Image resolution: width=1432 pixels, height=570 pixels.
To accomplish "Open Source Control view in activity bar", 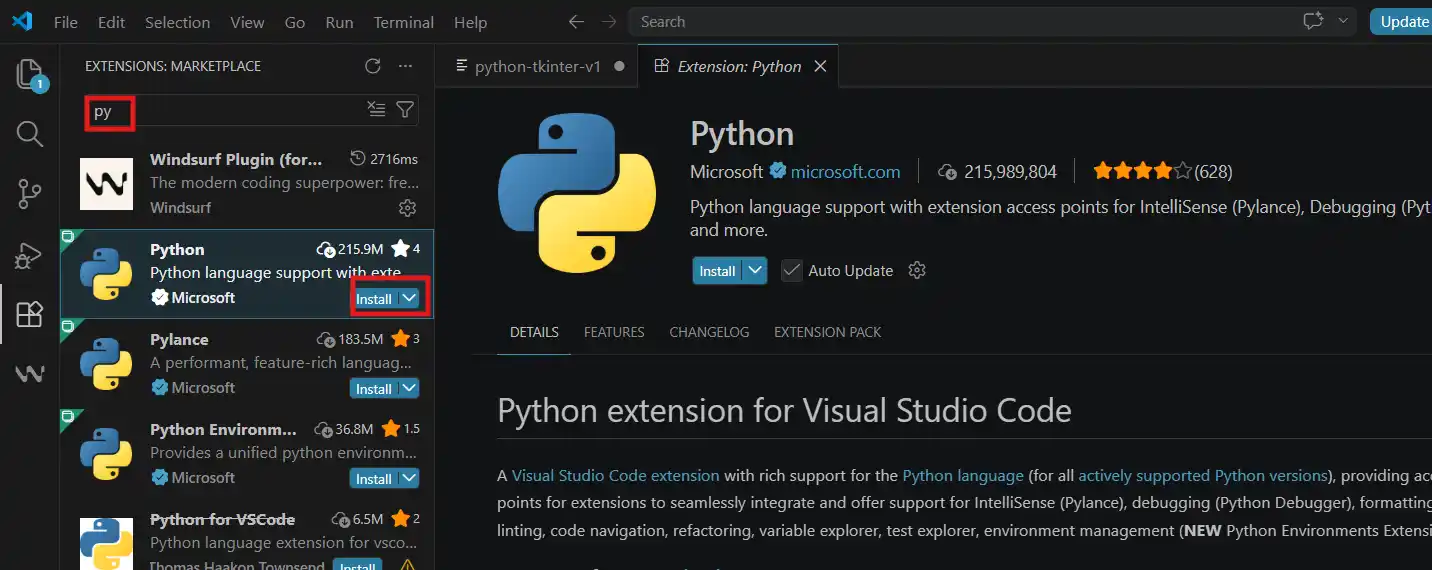I will tap(30, 194).
